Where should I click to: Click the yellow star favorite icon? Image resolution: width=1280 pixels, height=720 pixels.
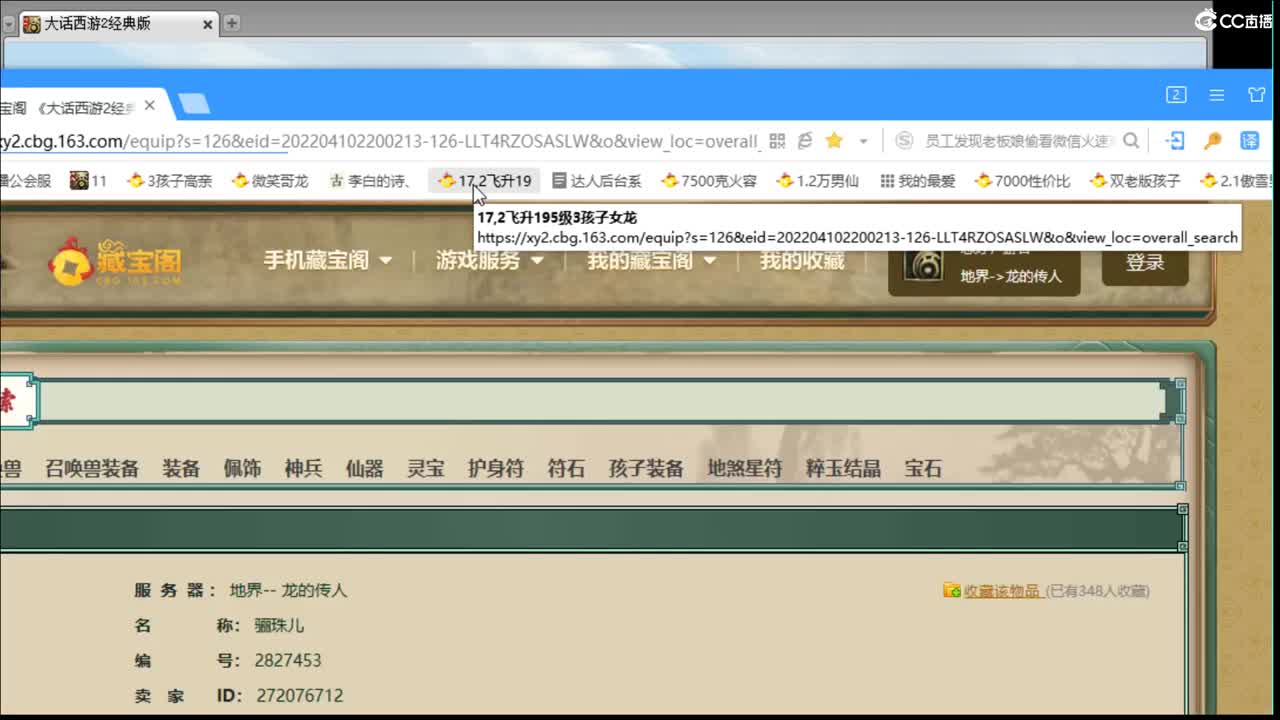(x=834, y=141)
